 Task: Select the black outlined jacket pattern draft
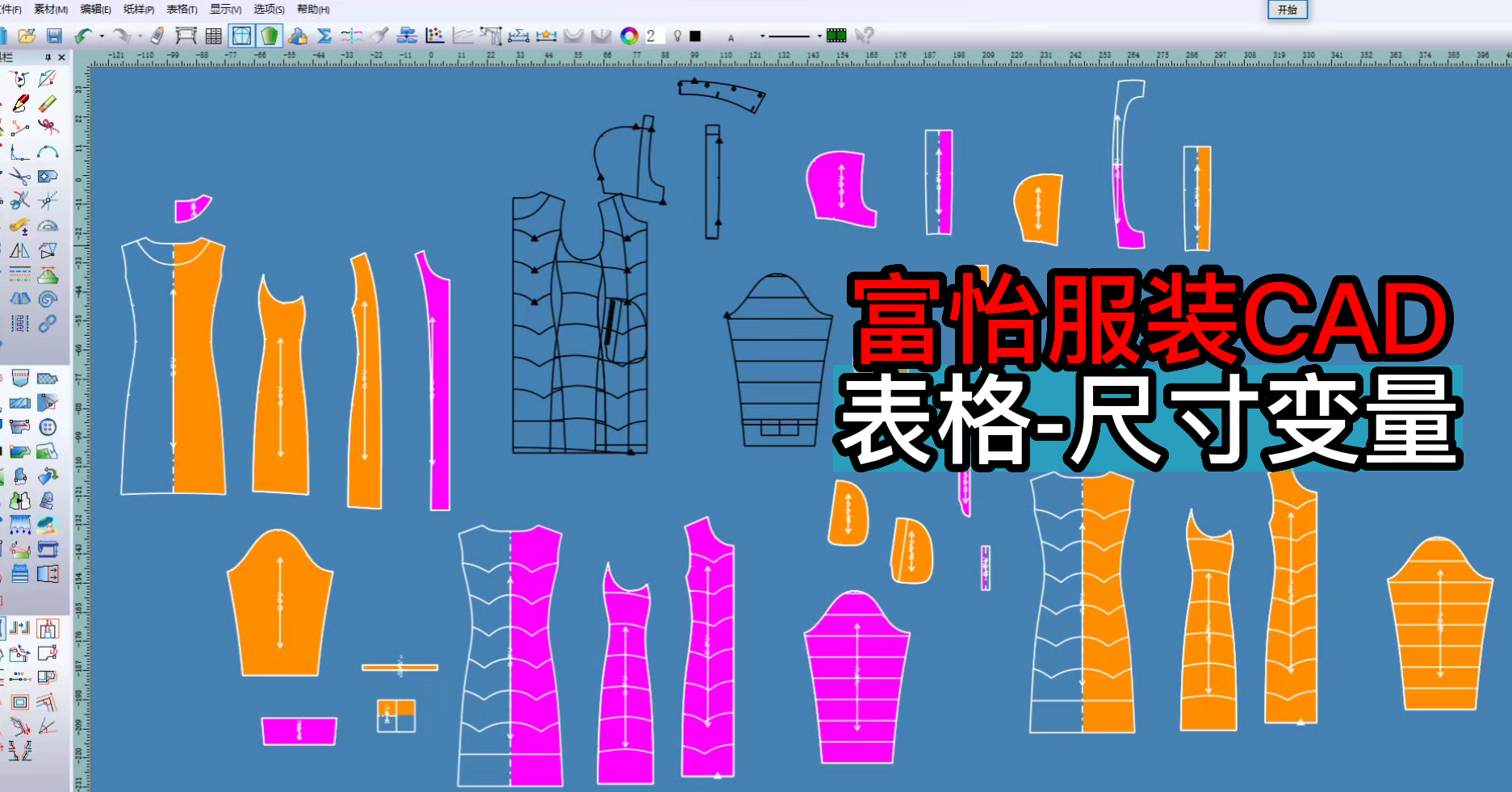580,323
